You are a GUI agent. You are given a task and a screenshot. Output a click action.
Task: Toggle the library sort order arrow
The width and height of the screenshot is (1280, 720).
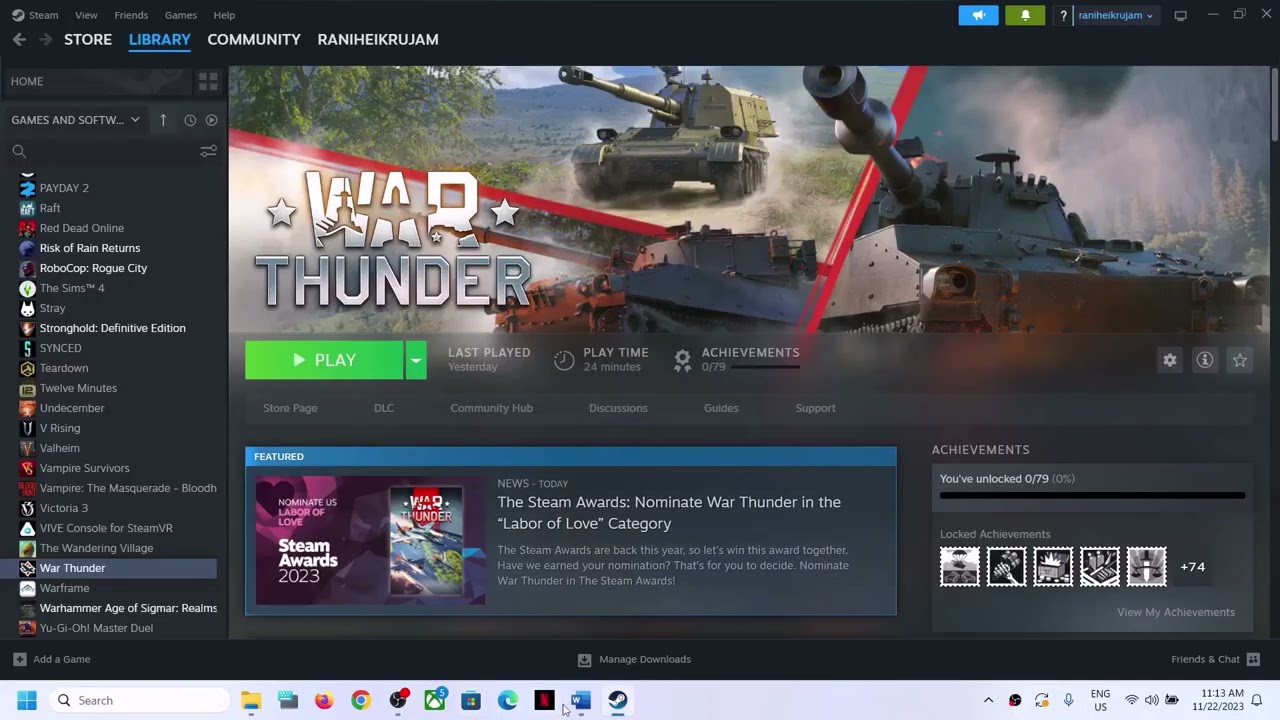(163, 120)
